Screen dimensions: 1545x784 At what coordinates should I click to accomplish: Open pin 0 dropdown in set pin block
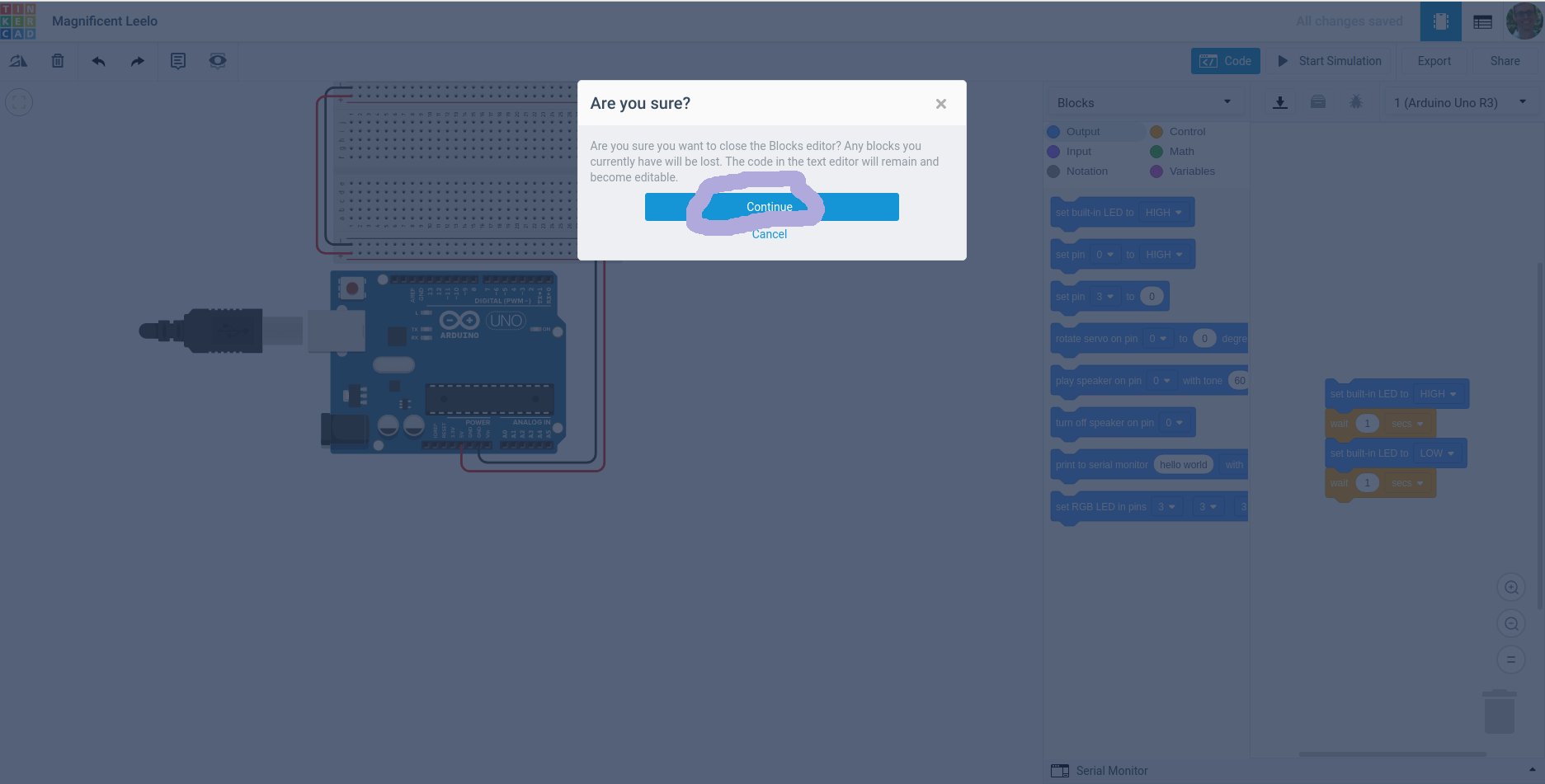[x=1105, y=255]
